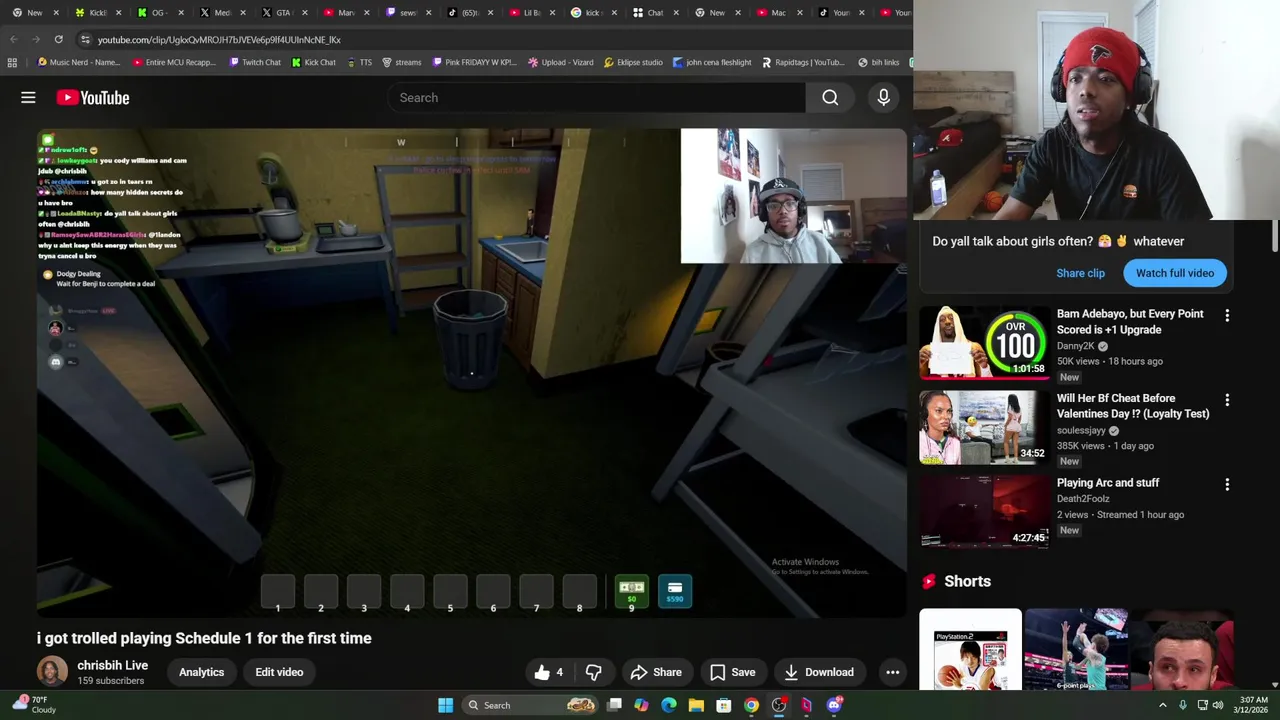Image resolution: width=1280 pixels, height=720 pixels.
Task: Open Google Chrome from taskbar
Action: (751, 705)
